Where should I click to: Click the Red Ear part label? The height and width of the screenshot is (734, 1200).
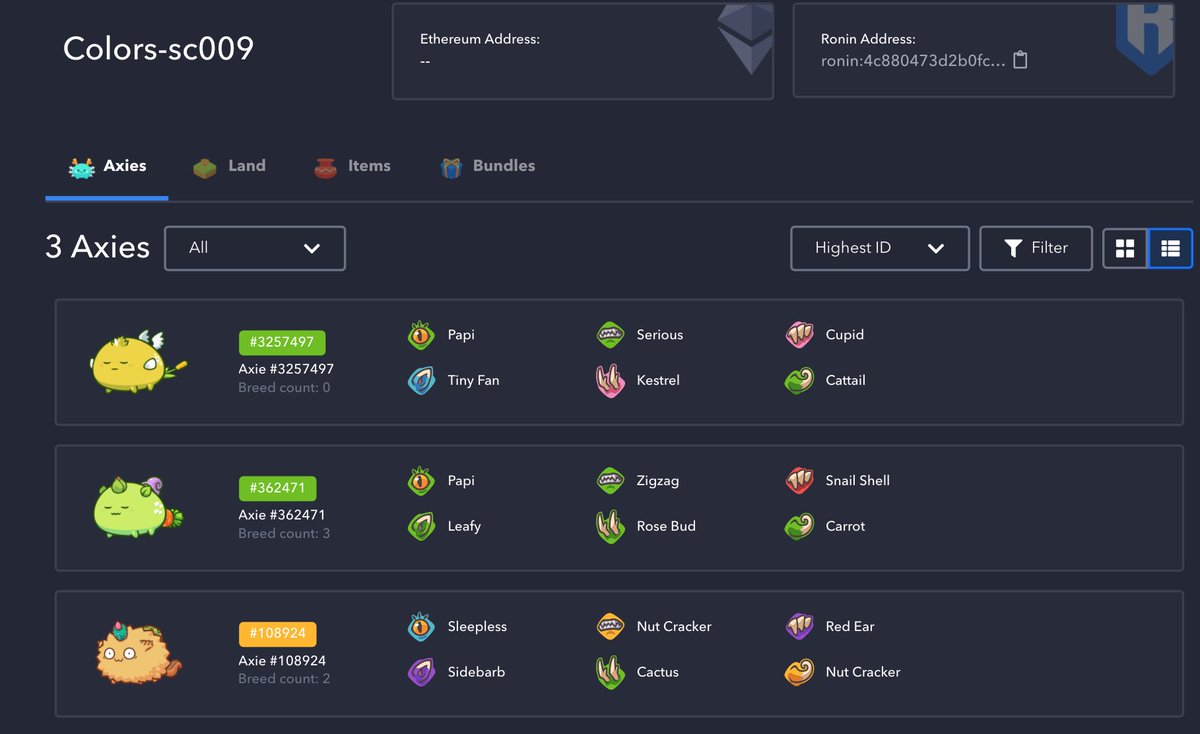pyautogui.click(x=850, y=627)
